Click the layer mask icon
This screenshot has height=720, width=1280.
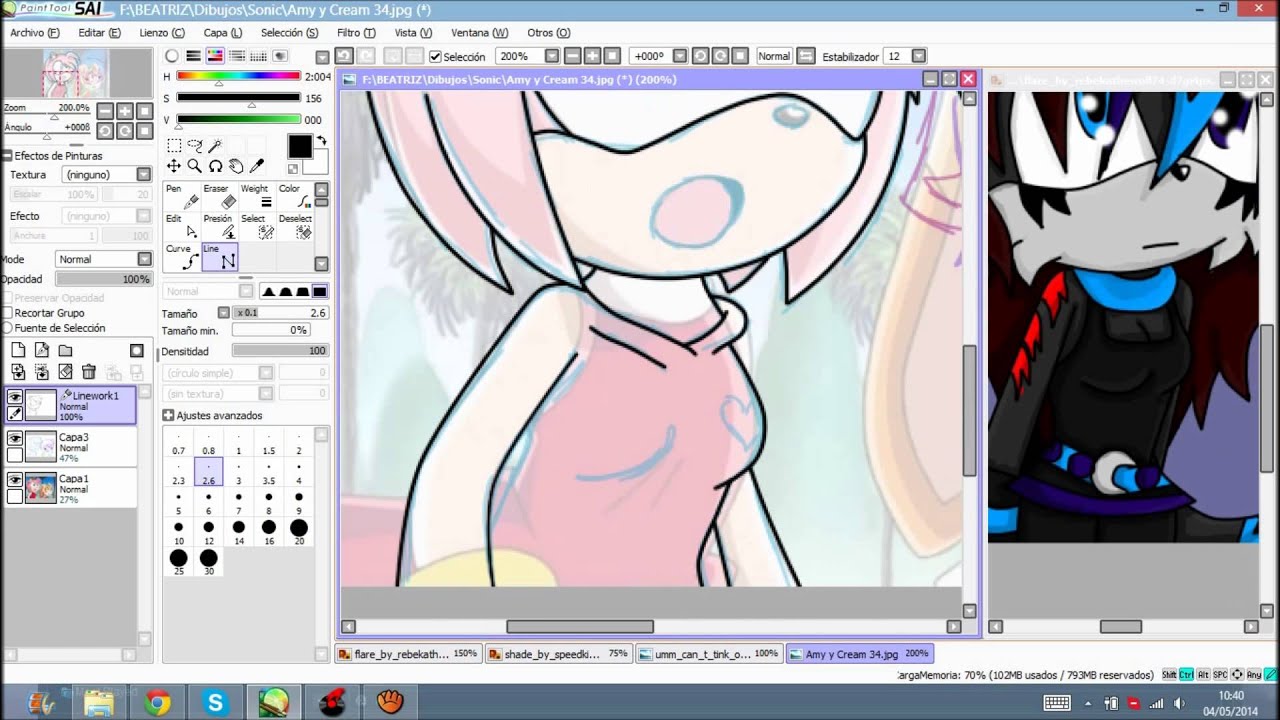click(x=137, y=350)
